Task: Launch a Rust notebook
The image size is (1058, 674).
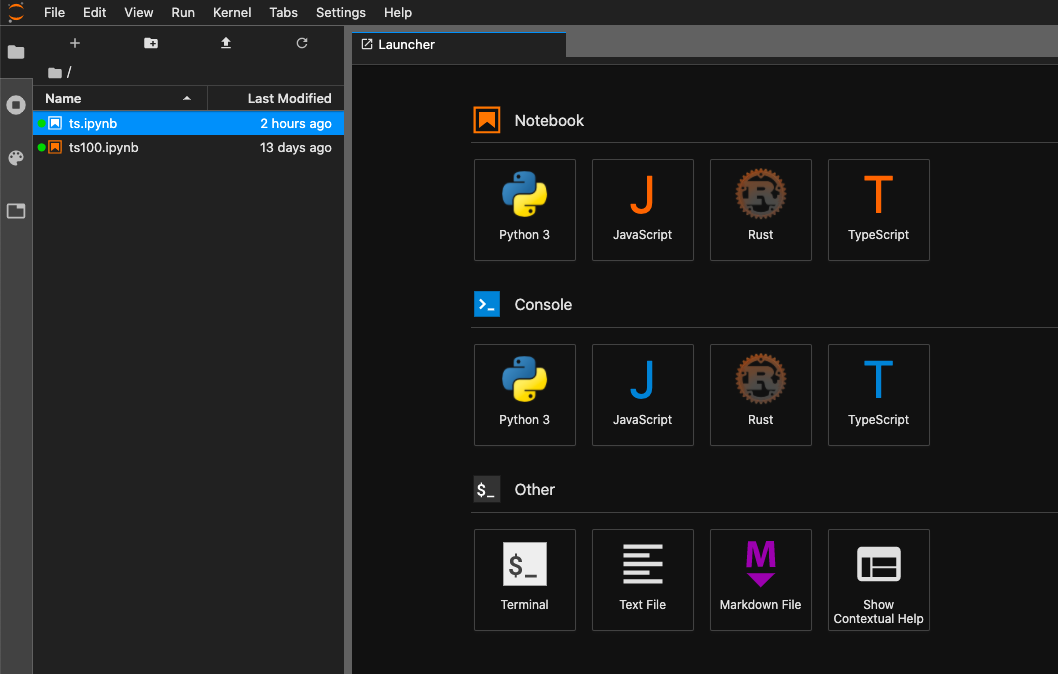Action: (760, 209)
